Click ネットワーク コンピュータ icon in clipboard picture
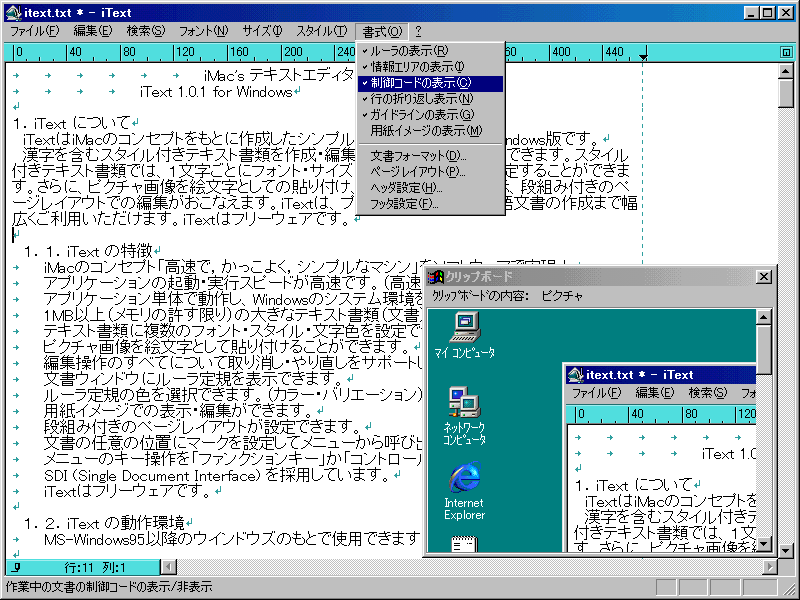The image size is (800, 600). (x=464, y=416)
